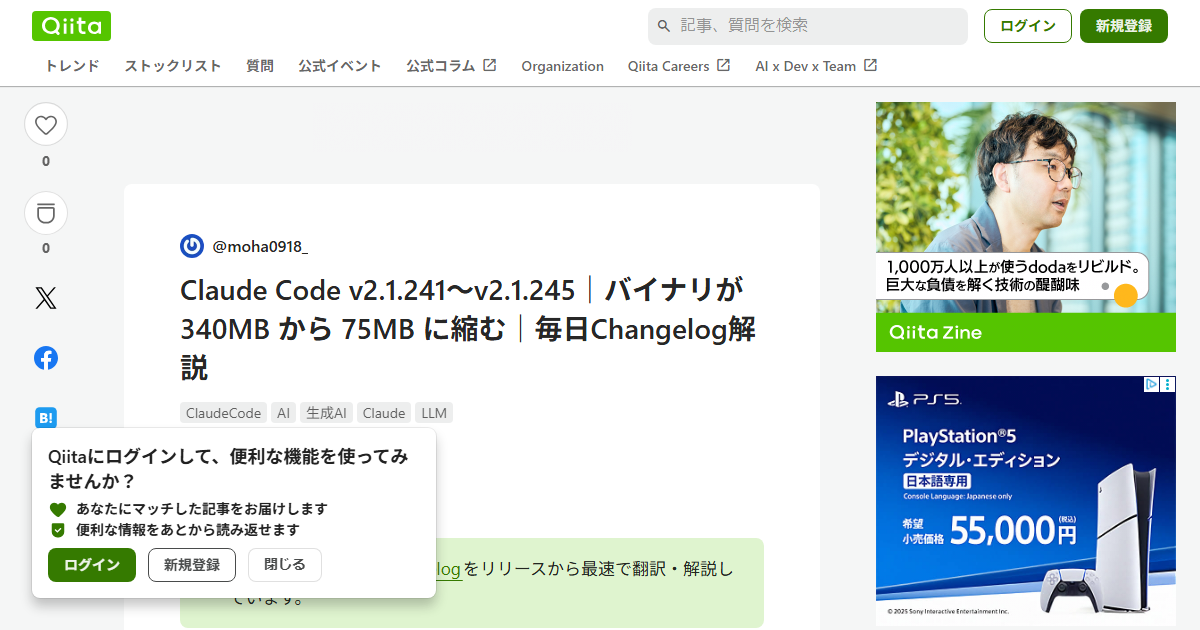Like the article with heart icon

click(x=46, y=125)
